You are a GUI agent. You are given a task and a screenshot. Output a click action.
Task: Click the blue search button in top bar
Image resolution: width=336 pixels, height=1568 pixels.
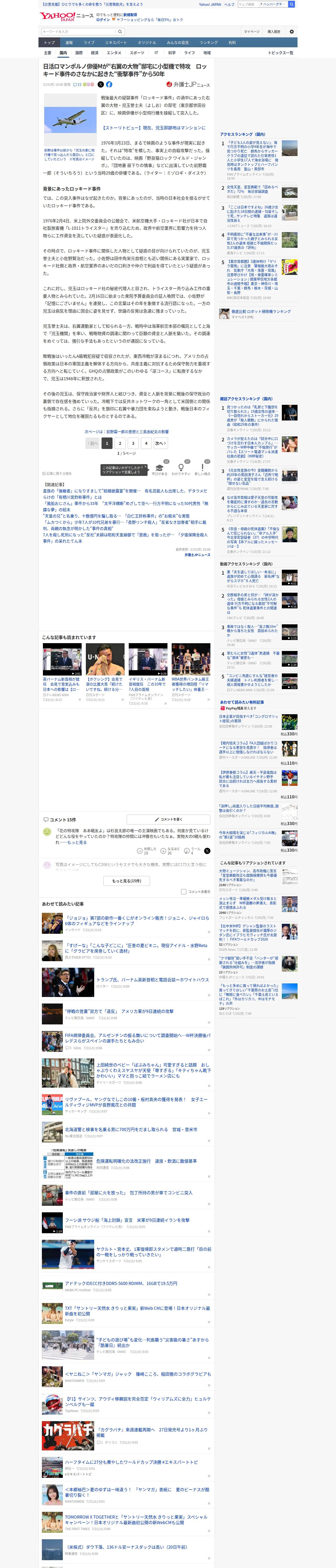click(292, 4)
